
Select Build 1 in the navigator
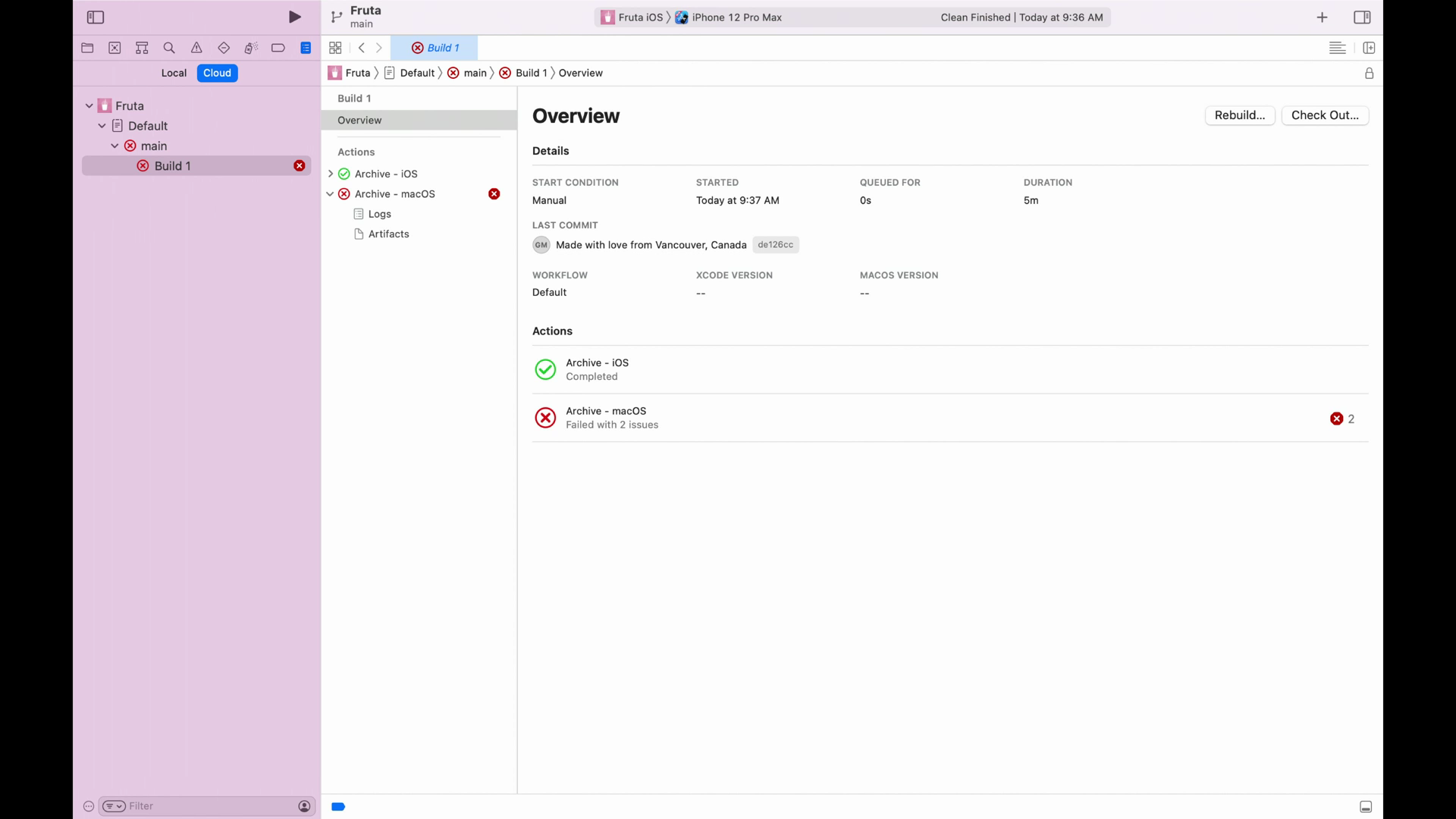pyautogui.click(x=196, y=165)
